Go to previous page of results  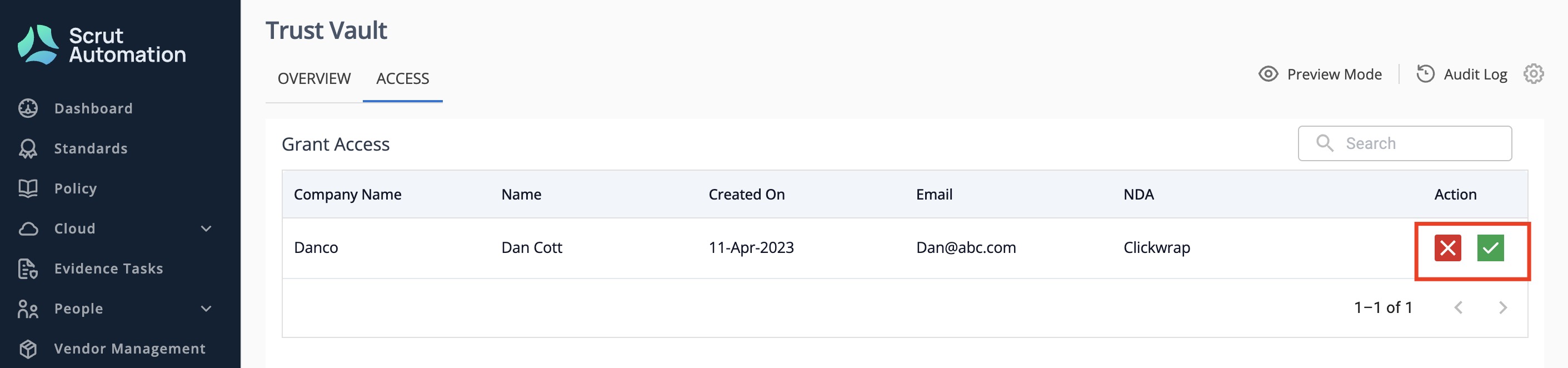click(x=1458, y=307)
